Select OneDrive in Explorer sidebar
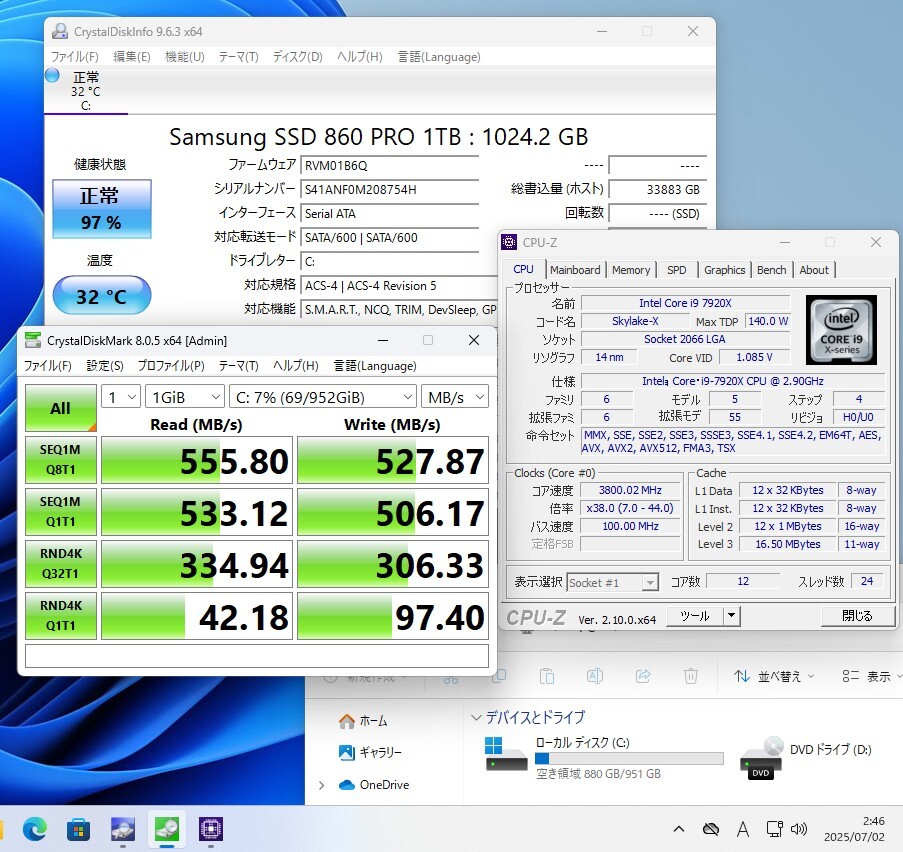Screen dimensions: 903x852 (x=374, y=785)
